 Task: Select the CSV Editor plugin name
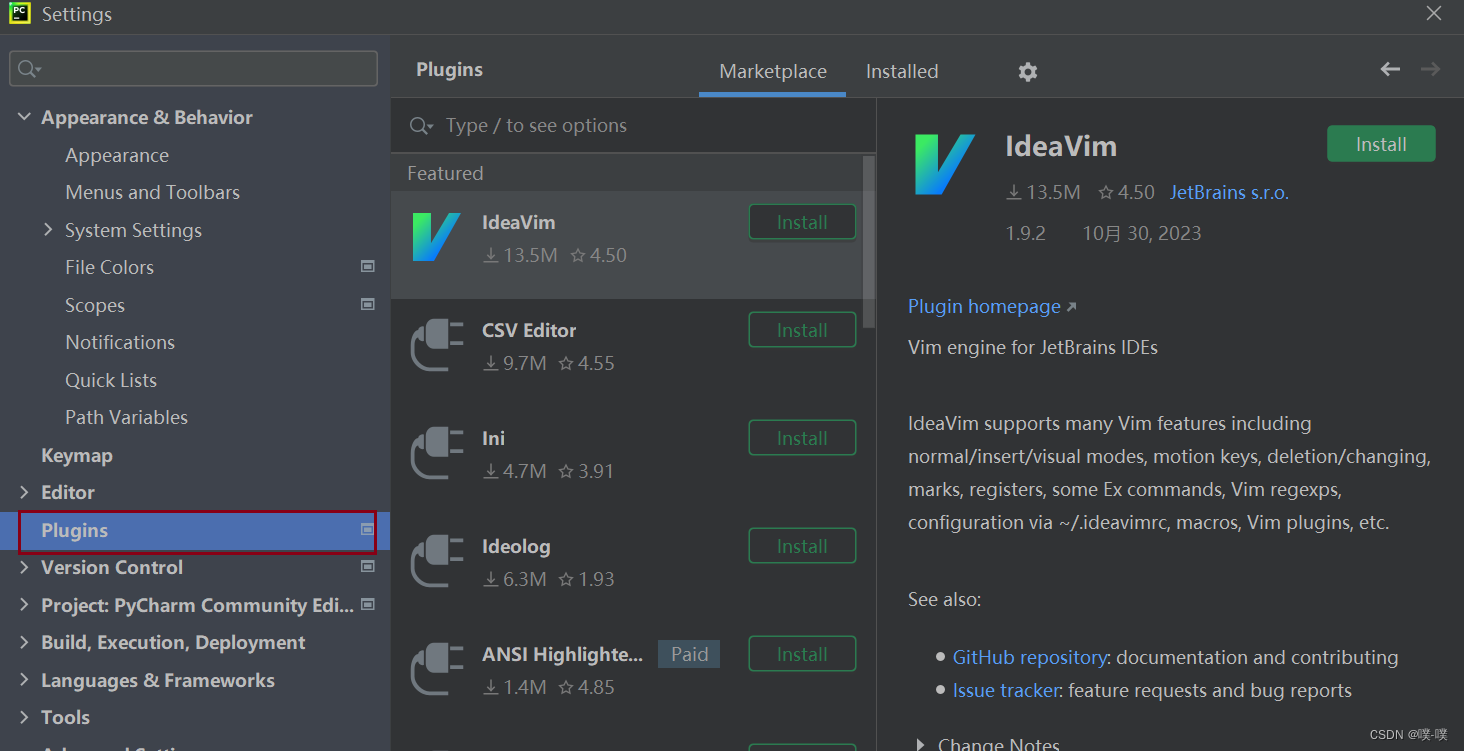[x=529, y=330]
